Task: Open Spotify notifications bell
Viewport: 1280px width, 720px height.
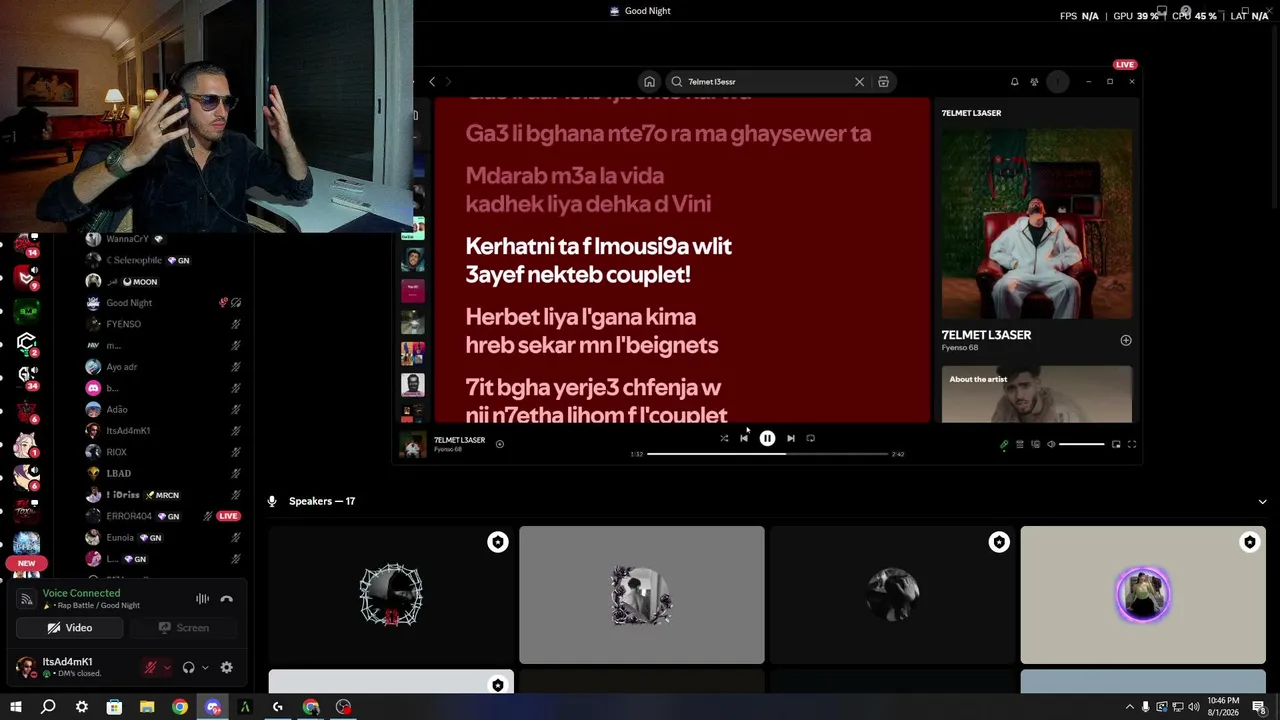Action: coord(1014,82)
